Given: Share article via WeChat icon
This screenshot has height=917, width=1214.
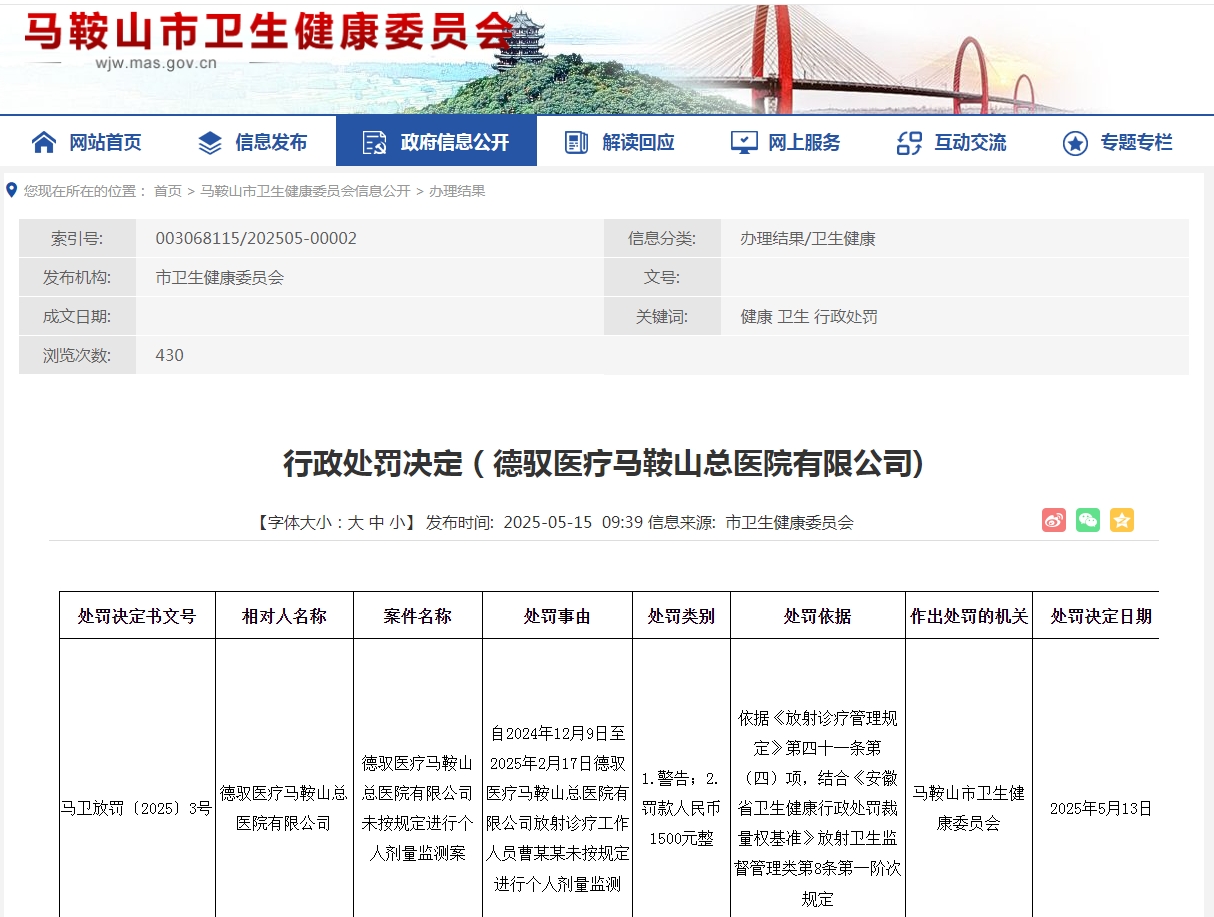Looking at the screenshot, I should [x=1088, y=520].
